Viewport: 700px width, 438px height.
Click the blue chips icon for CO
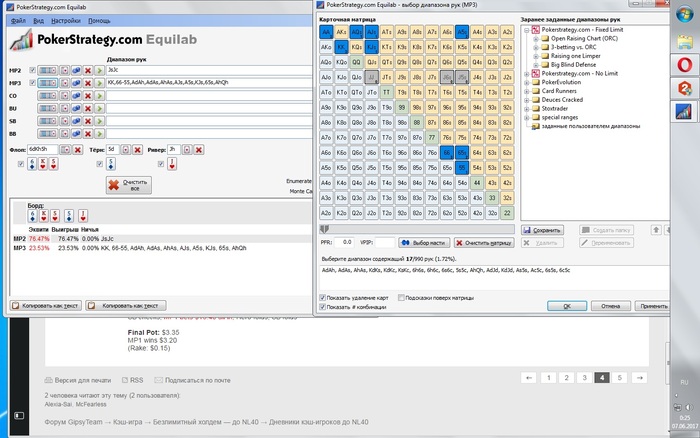click(x=76, y=96)
